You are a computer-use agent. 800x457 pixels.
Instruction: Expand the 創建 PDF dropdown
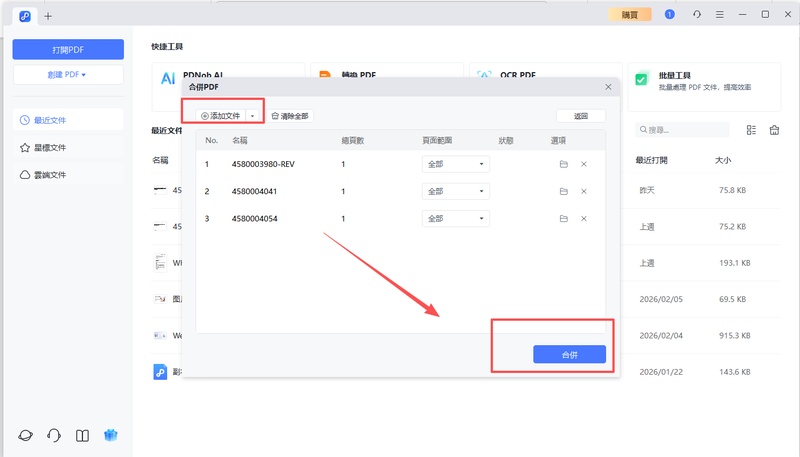pyautogui.click(x=68, y=75)
